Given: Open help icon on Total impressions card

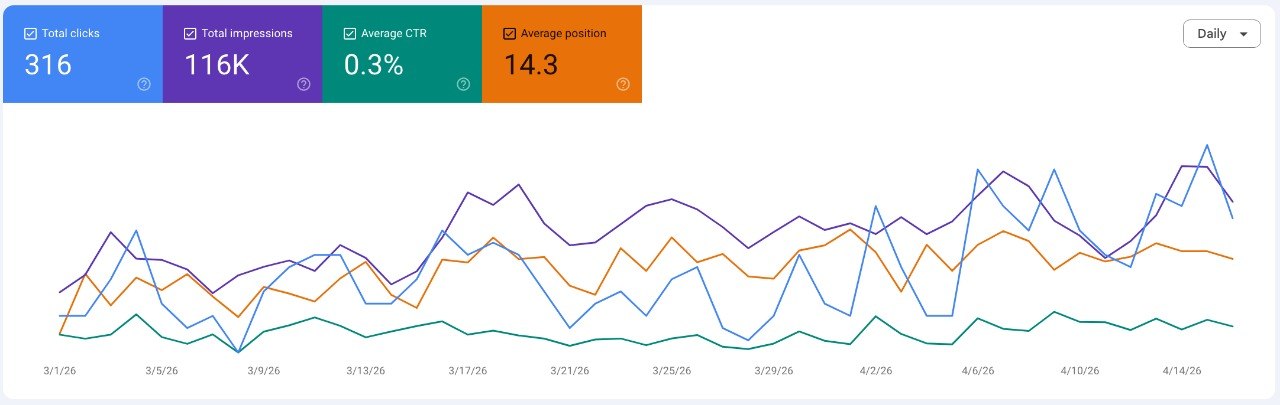Looking at the screenshot, I should [304, 84].
